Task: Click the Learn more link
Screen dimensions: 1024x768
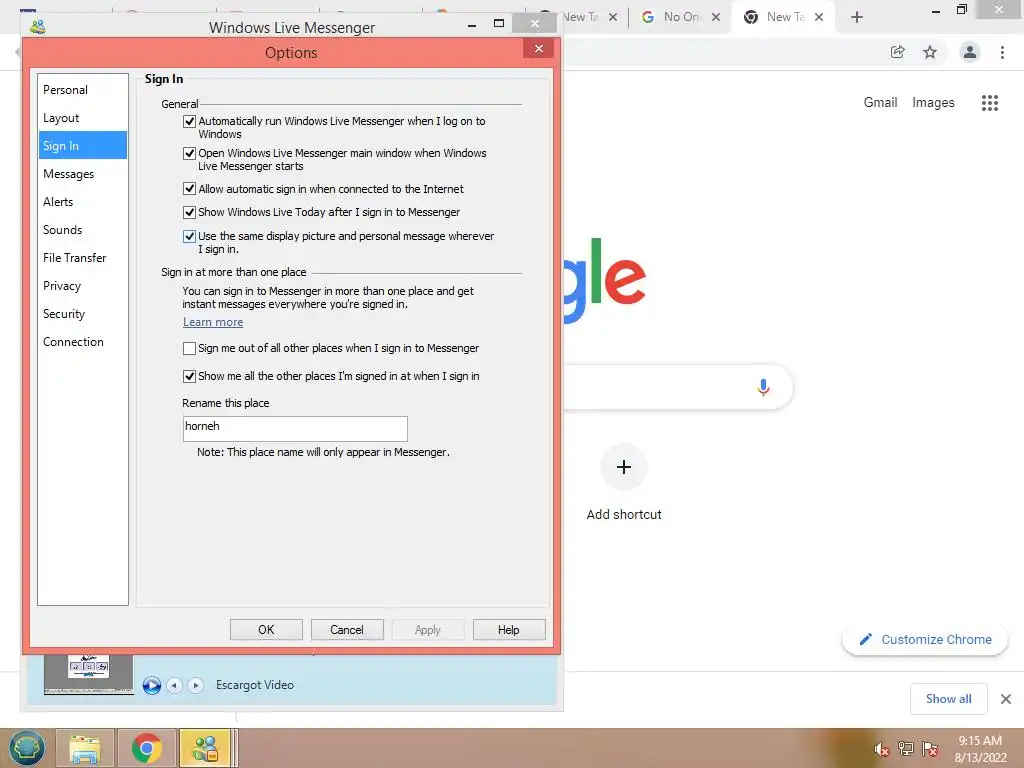Action: (x=213, y=322)
